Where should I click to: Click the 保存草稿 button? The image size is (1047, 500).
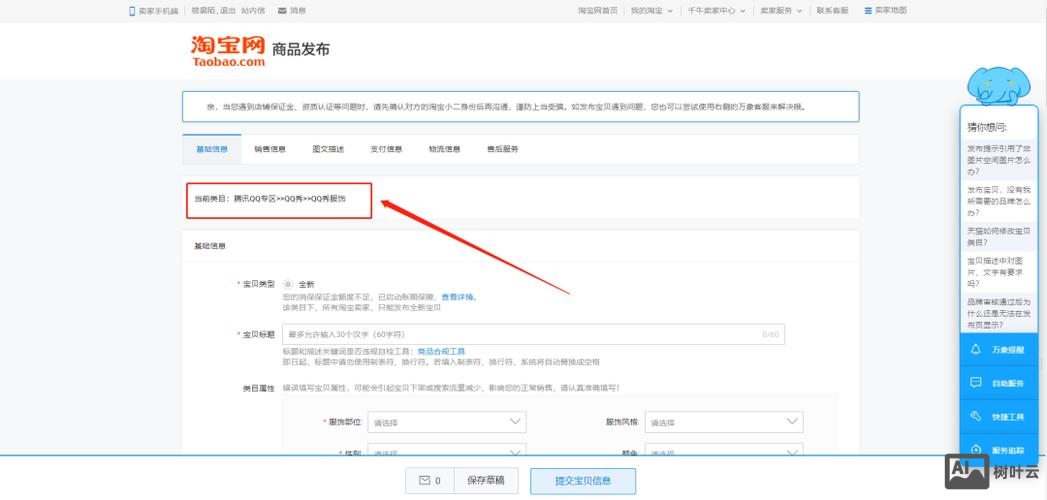pos(485,481)
